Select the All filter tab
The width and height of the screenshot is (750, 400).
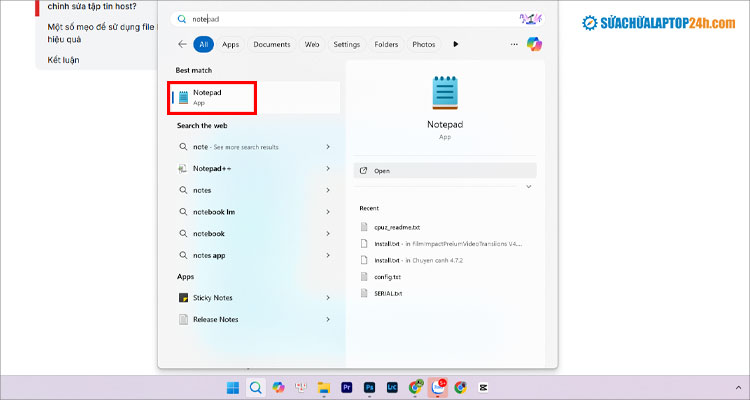[203, 44]
